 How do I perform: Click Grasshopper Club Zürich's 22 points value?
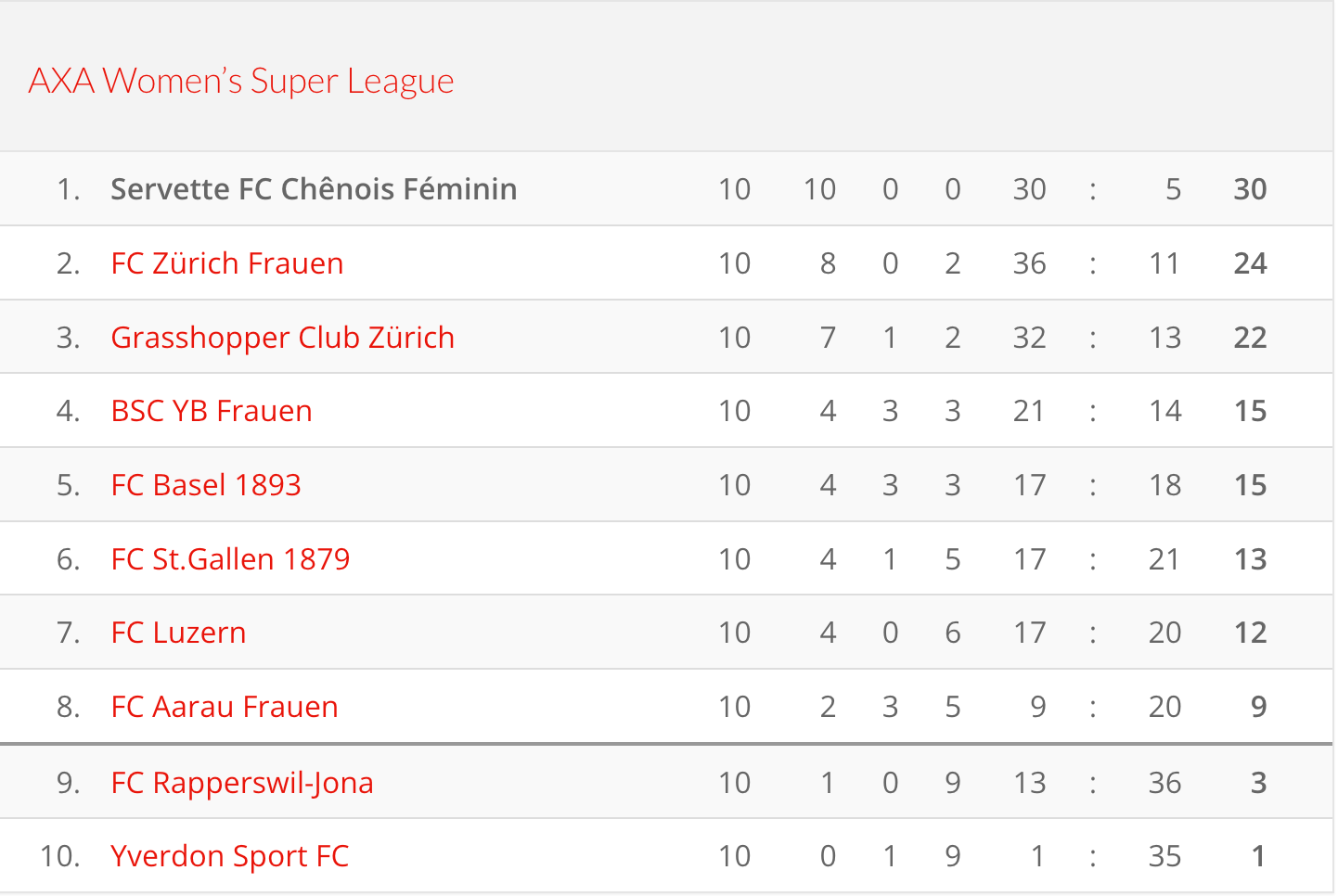(1250, 338)
